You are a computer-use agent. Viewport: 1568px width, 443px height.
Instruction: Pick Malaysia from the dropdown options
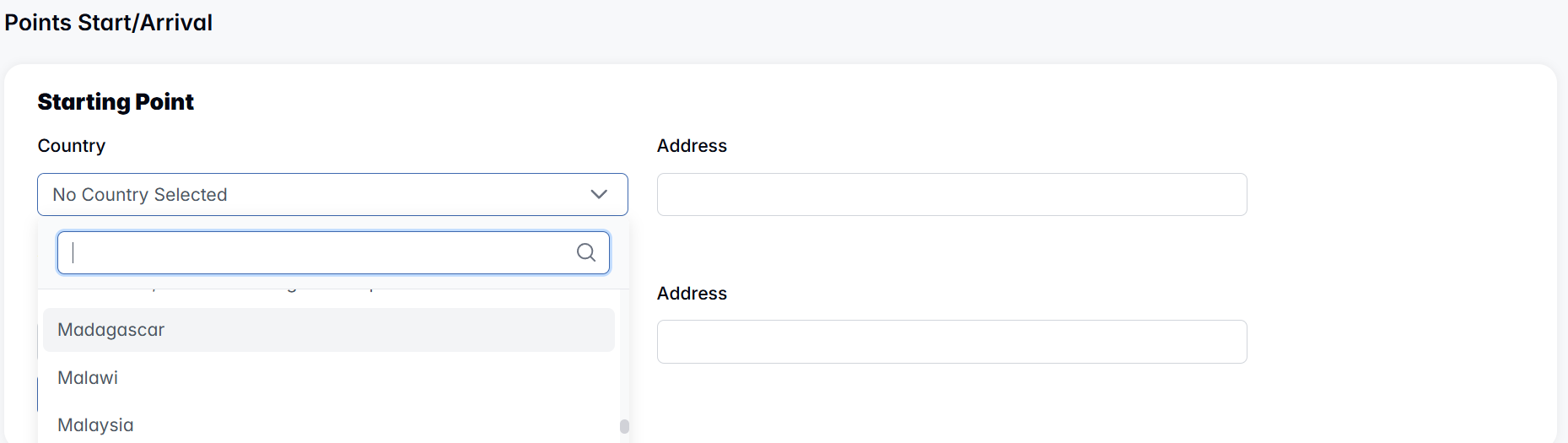click(x=95, y=425)
